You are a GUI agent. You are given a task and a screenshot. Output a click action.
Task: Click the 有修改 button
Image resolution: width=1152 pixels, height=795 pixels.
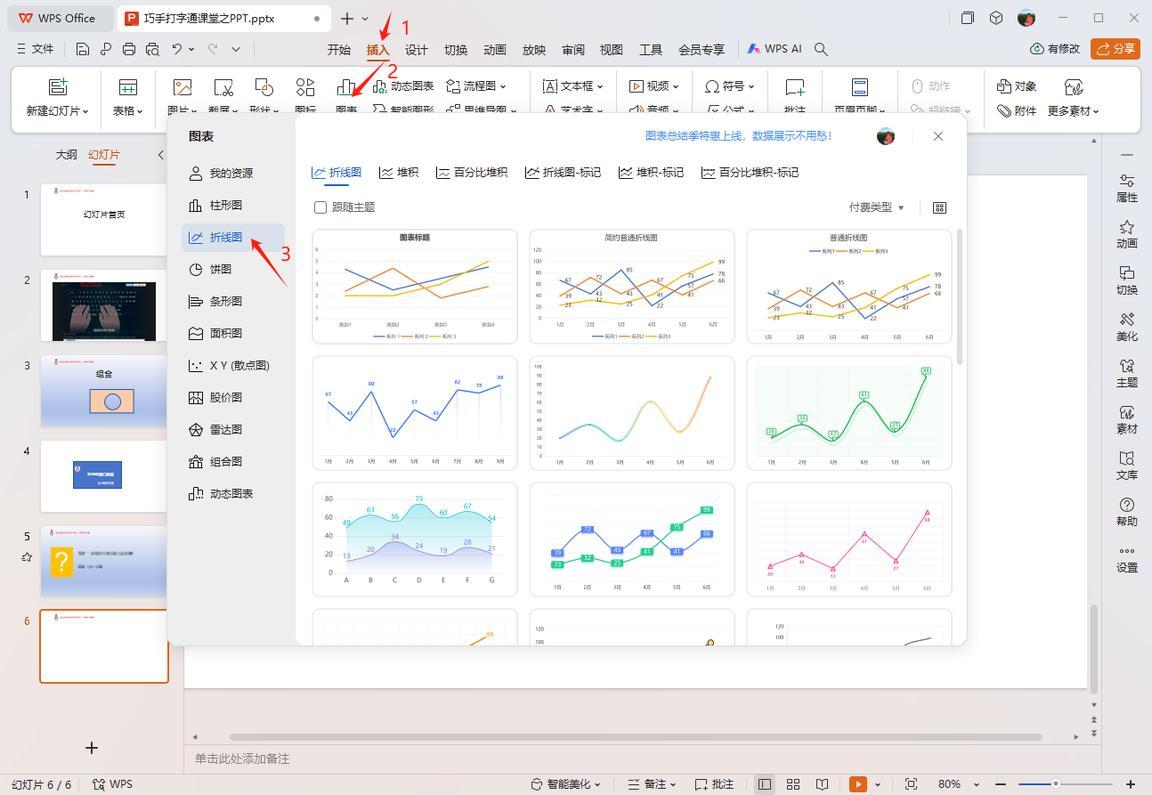point(1055,48)
